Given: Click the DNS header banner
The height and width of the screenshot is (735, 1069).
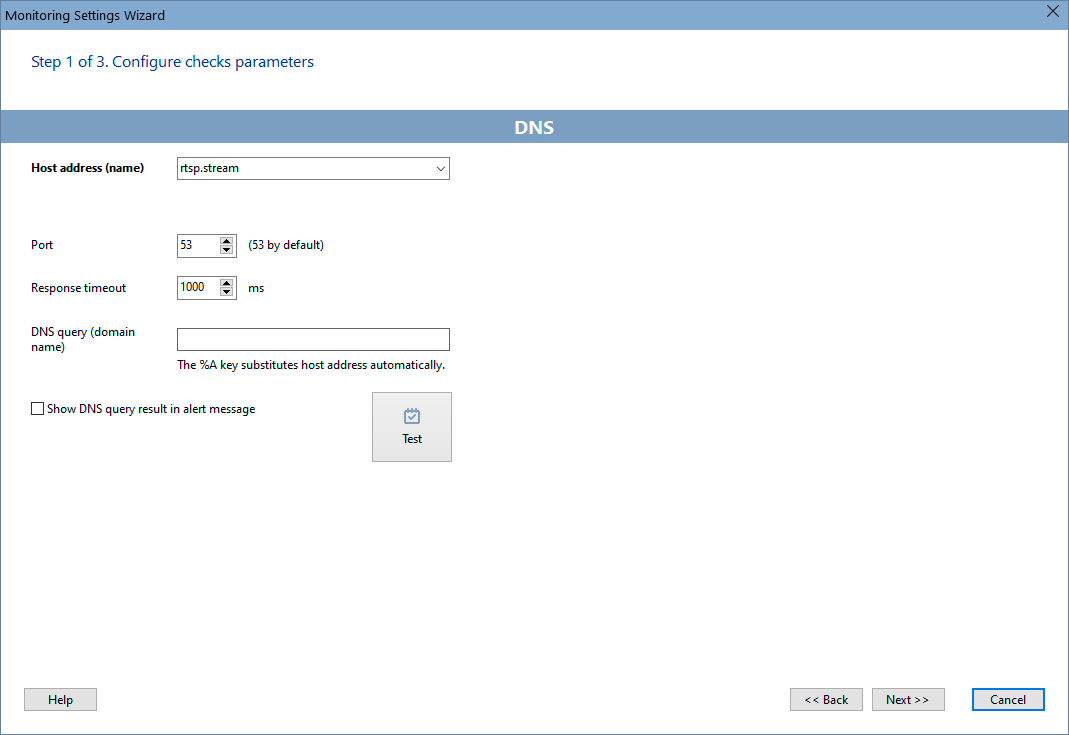Looking at the screenshot, I should point(534,127).
